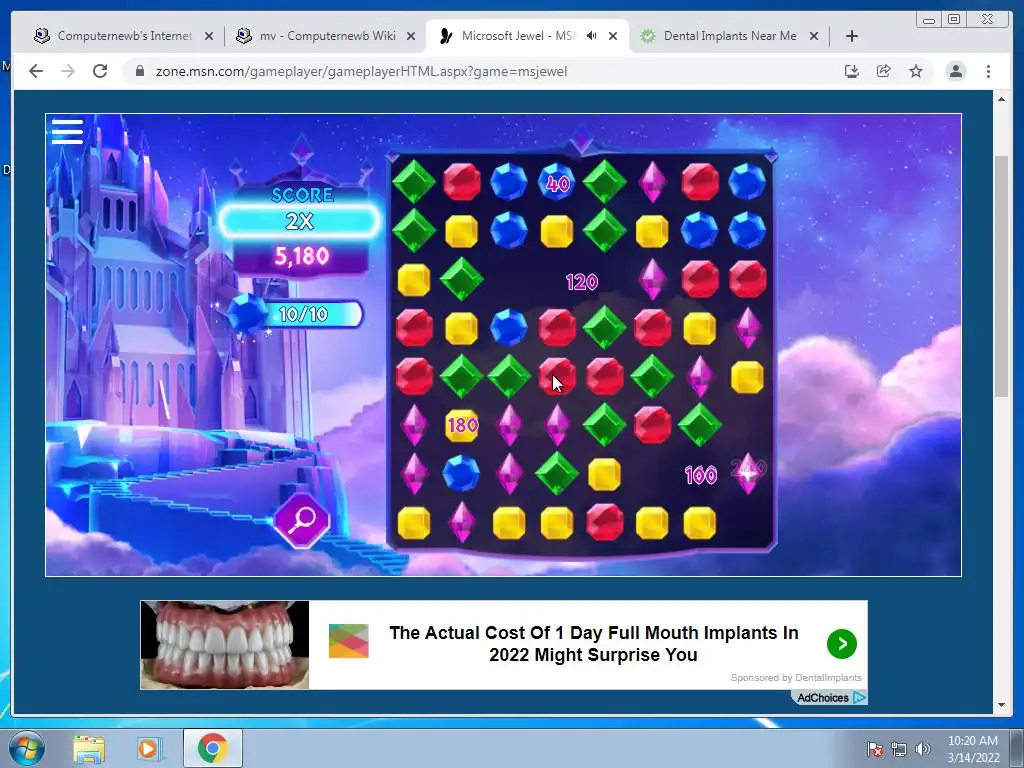Click the network tray icon

[899, 749]
